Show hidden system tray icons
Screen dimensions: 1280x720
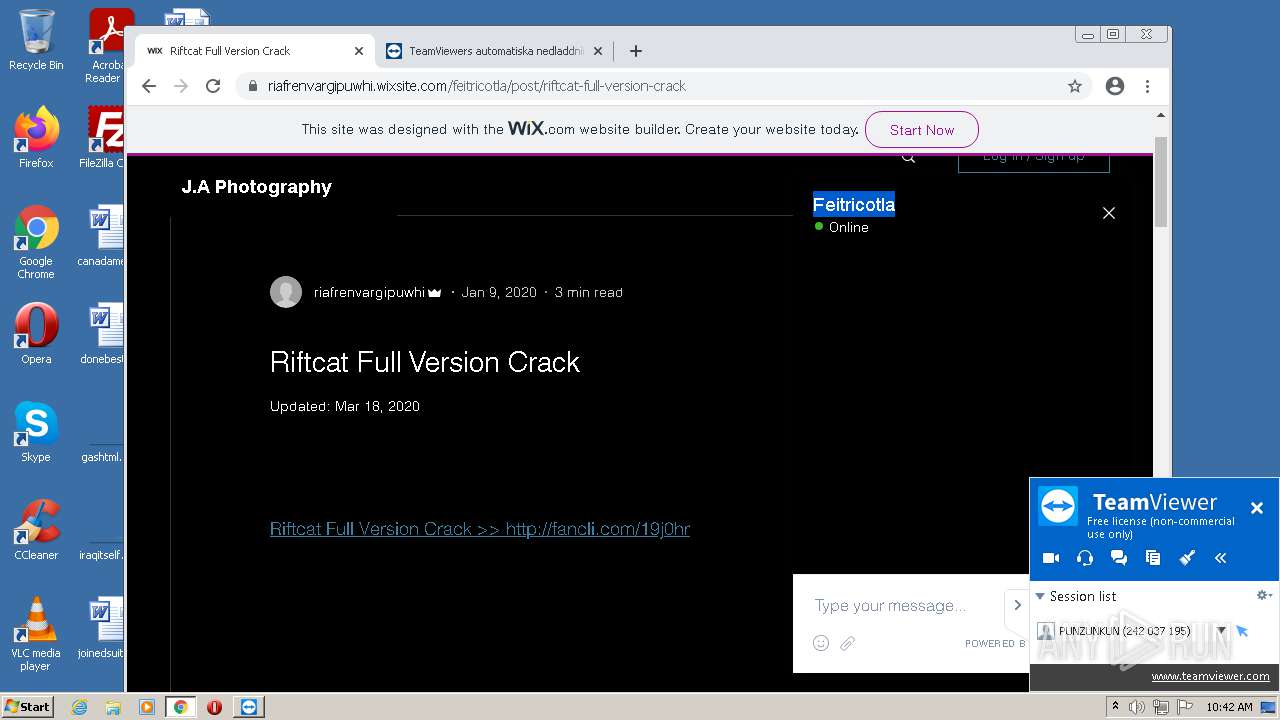(1115, 707)
